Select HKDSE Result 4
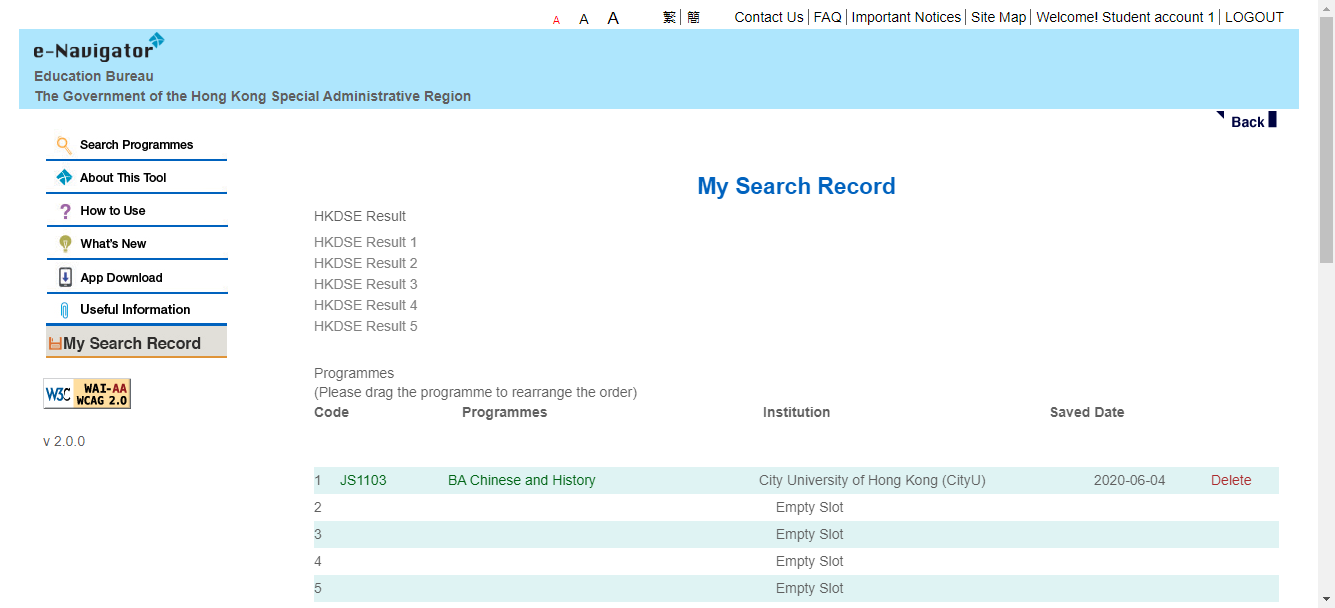The width and height of the screenshot is (1335, 608). click(365, 305)
